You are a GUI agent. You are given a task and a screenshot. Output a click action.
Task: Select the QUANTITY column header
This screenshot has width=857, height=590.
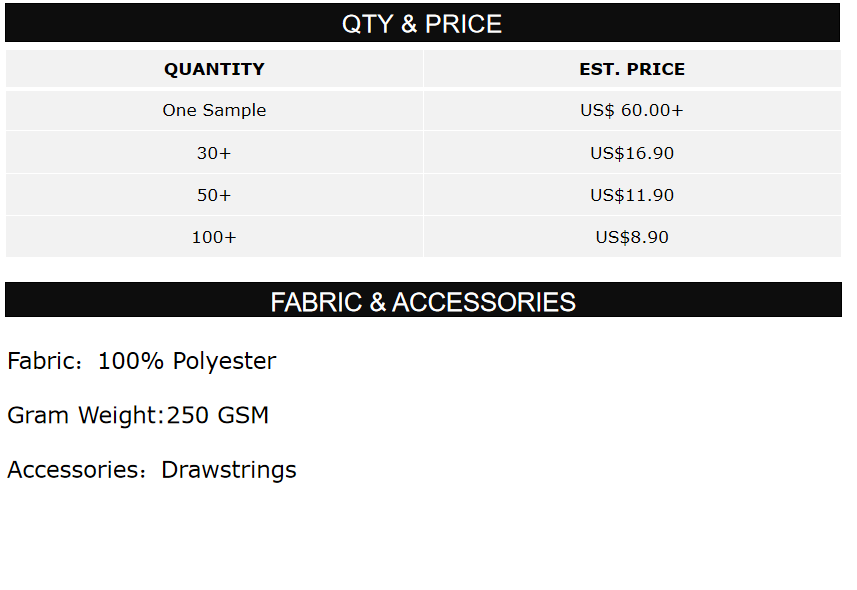[214, 69]
